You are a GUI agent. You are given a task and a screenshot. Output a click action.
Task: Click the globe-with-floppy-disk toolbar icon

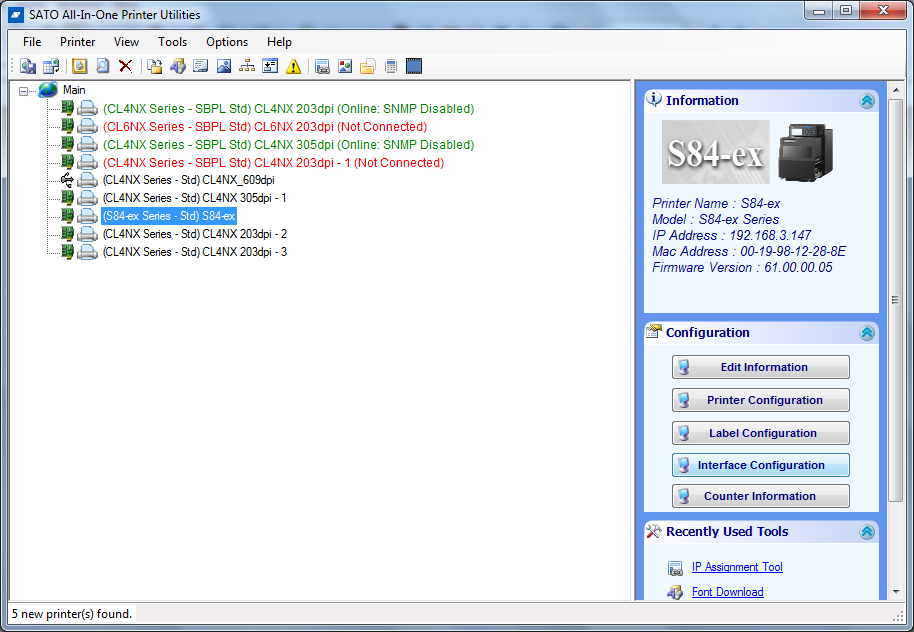27,66
